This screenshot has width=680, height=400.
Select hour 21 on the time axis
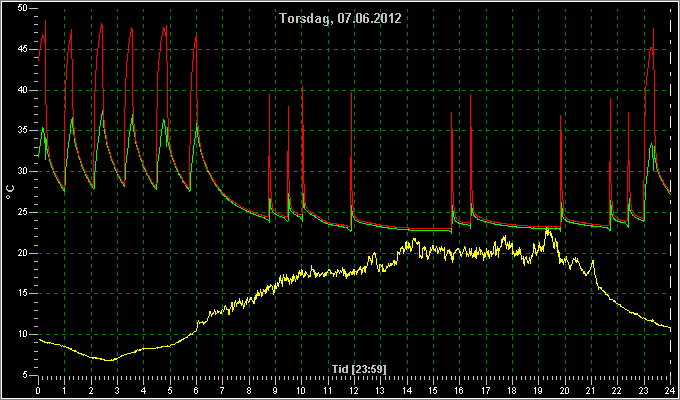(591, 389)
